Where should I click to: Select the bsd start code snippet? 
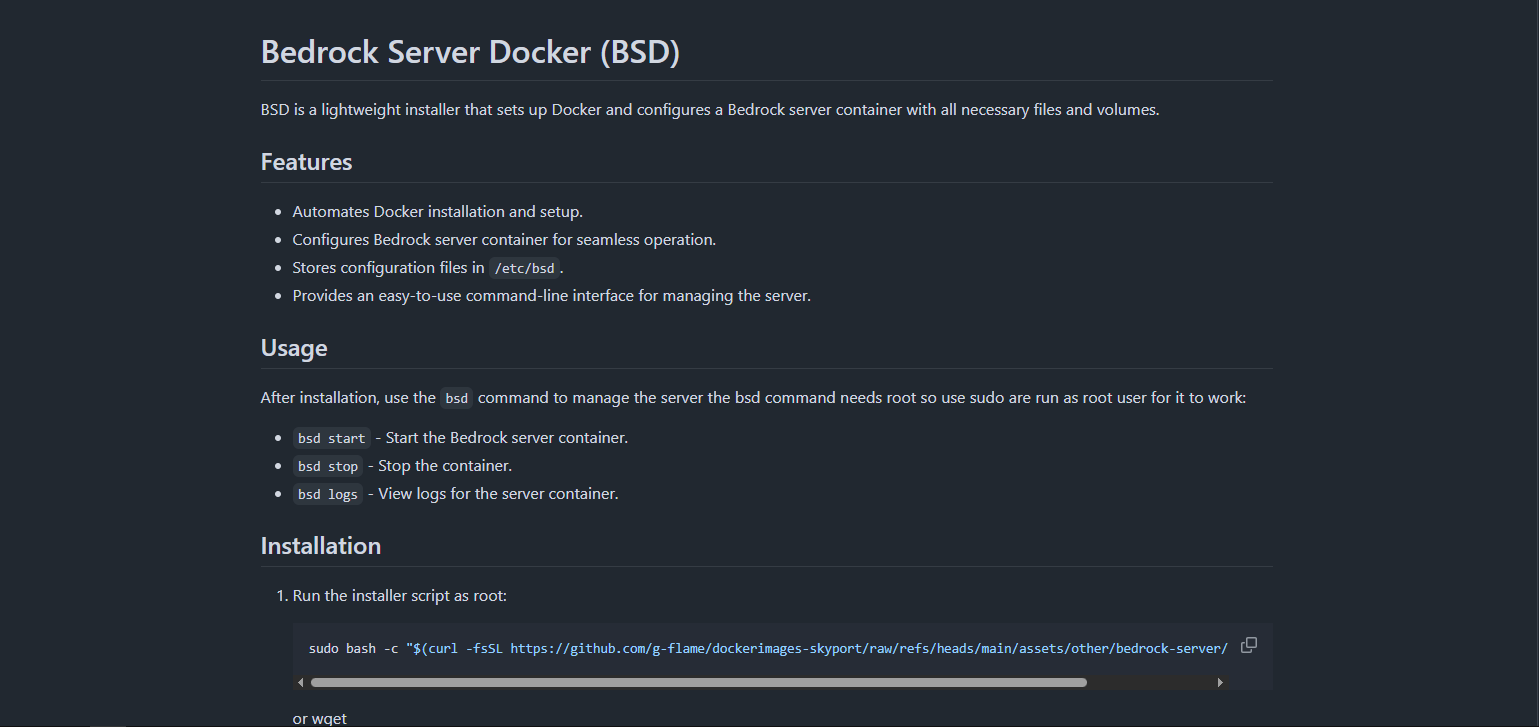(331, 437)
